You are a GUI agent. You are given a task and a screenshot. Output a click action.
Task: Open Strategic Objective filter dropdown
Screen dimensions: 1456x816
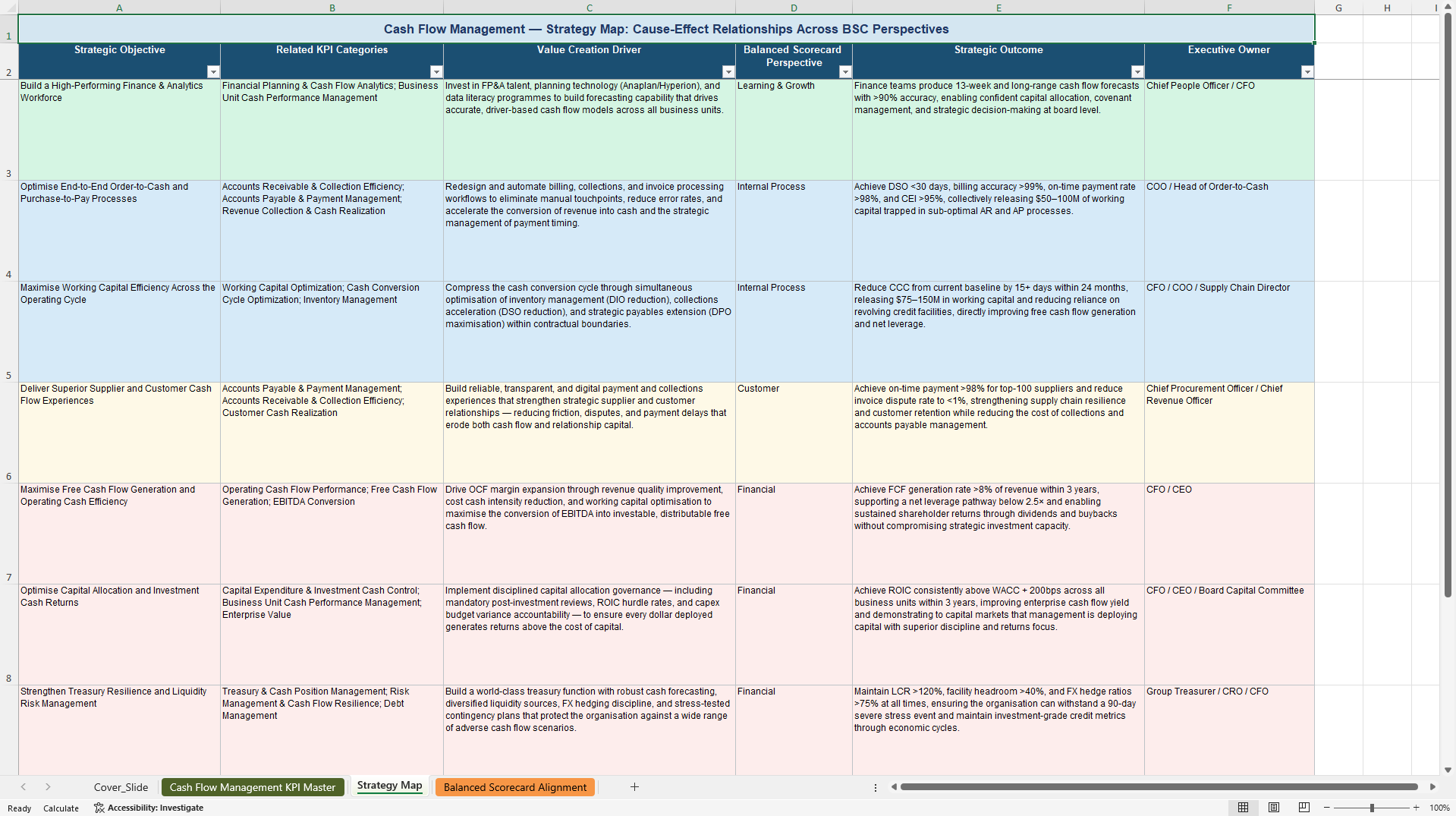213,72
